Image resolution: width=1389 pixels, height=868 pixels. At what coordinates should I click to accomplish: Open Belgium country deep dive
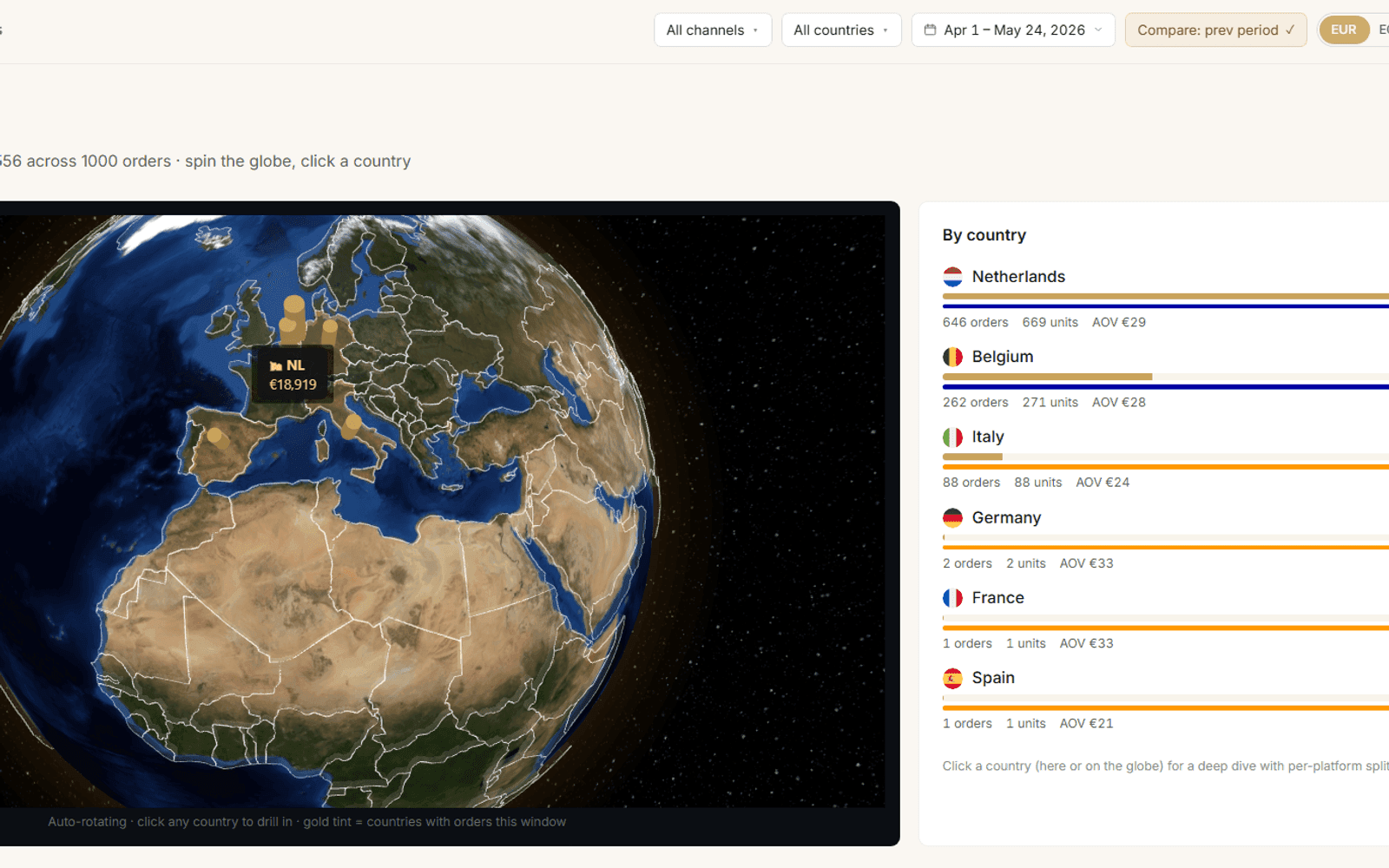(x=1166, y=378)
